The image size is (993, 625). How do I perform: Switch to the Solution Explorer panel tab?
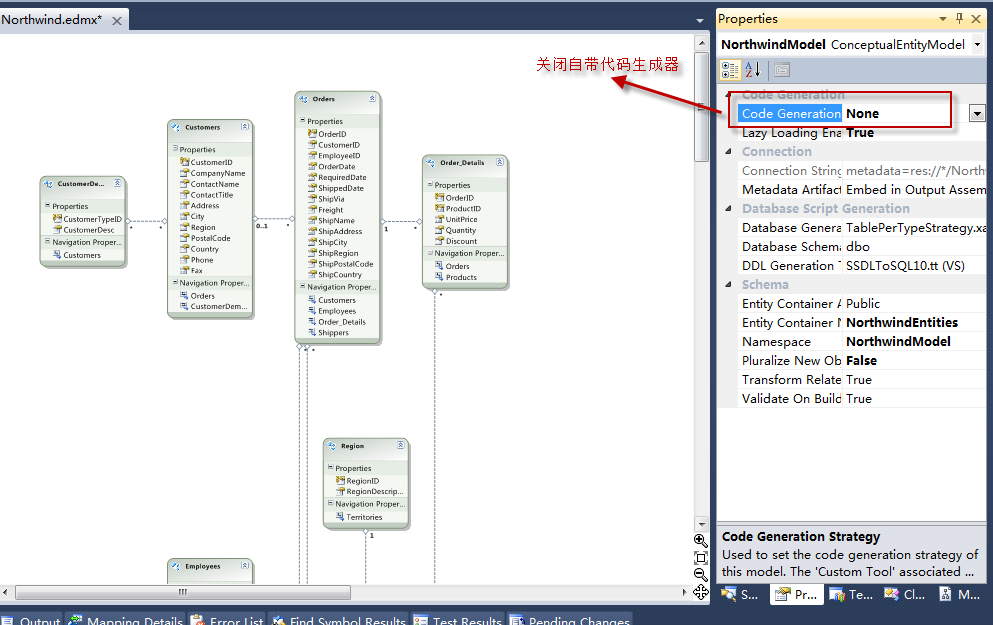[741, 594]
